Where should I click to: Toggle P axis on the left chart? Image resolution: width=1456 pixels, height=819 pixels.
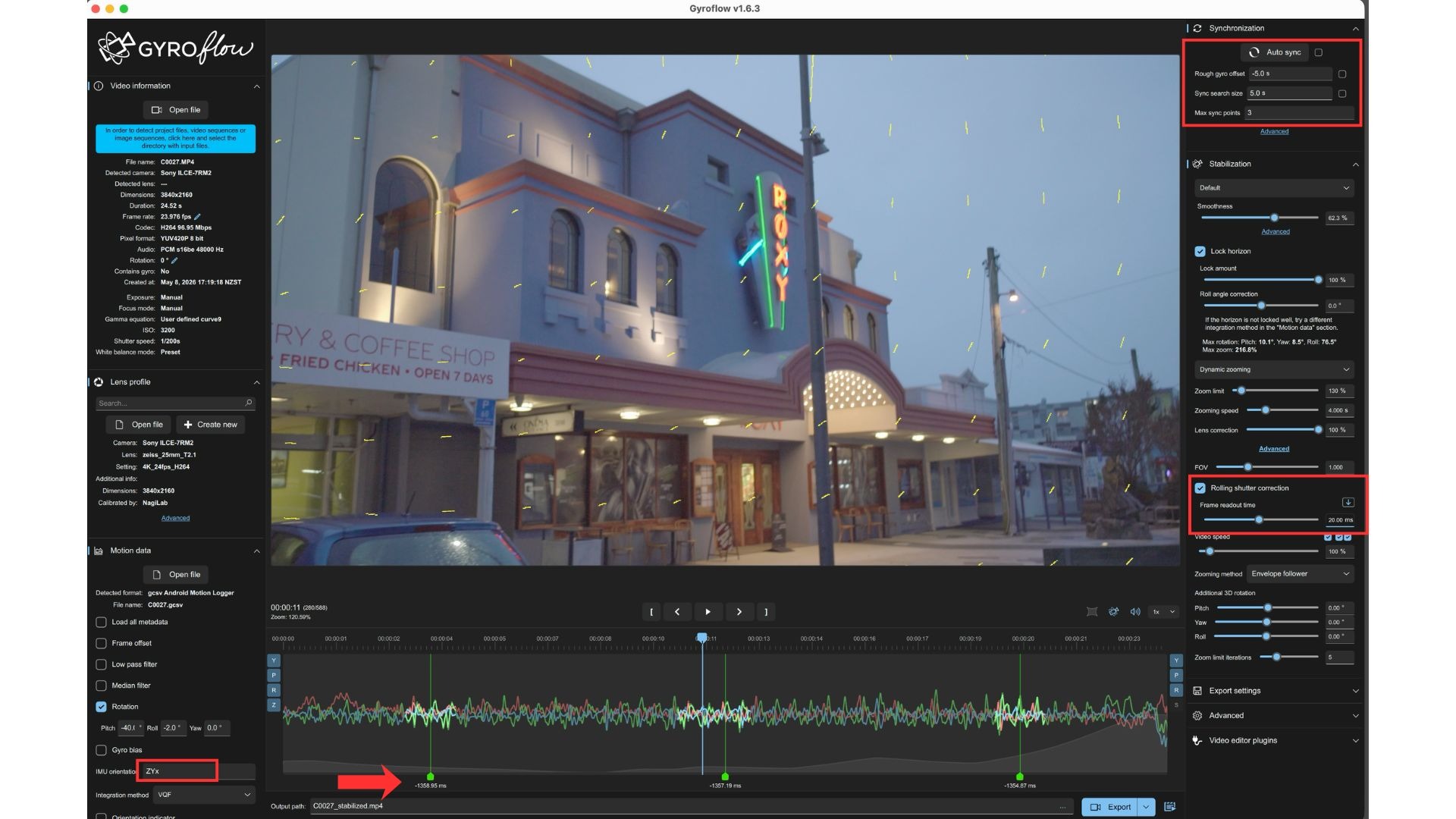click(x=274, y=675)
